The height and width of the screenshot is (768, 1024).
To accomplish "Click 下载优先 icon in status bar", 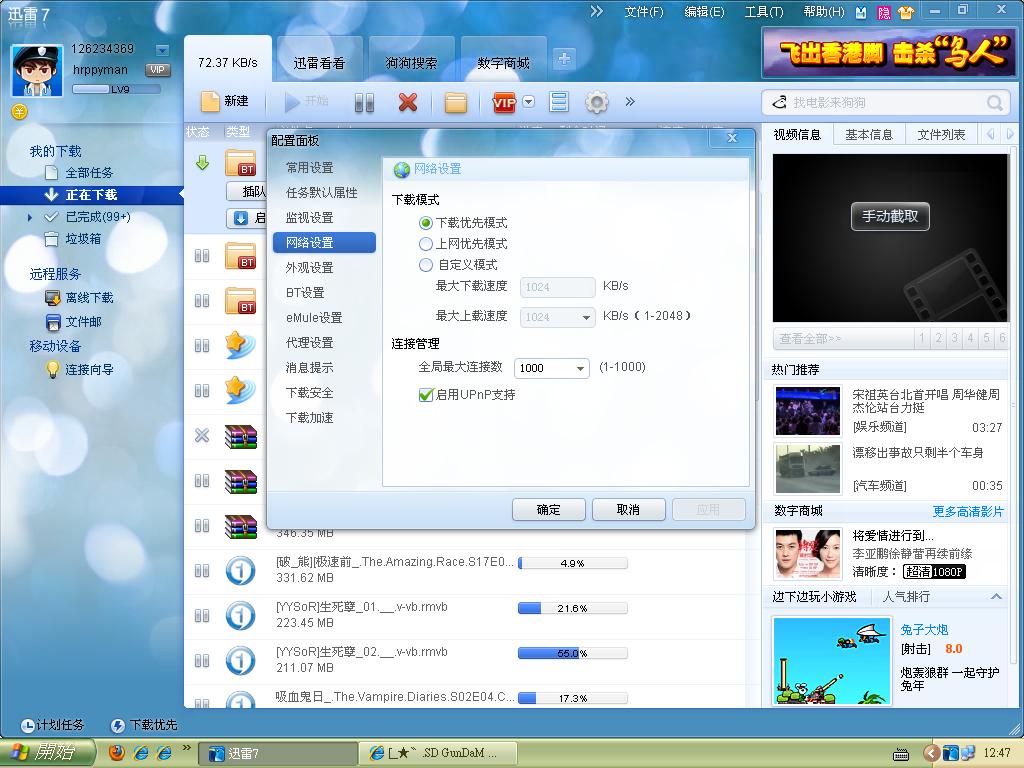I will click(x=118, y=725).
